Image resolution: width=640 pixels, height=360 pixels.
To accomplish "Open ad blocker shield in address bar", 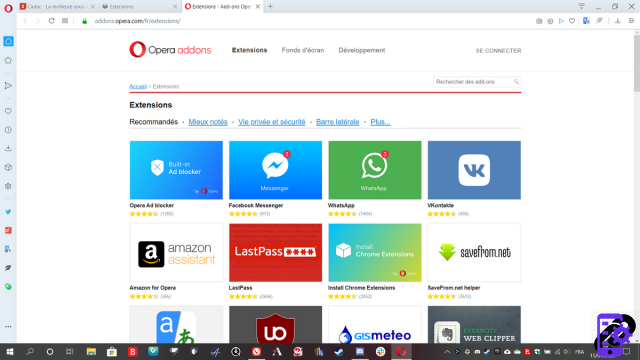I will coord(550,21).
